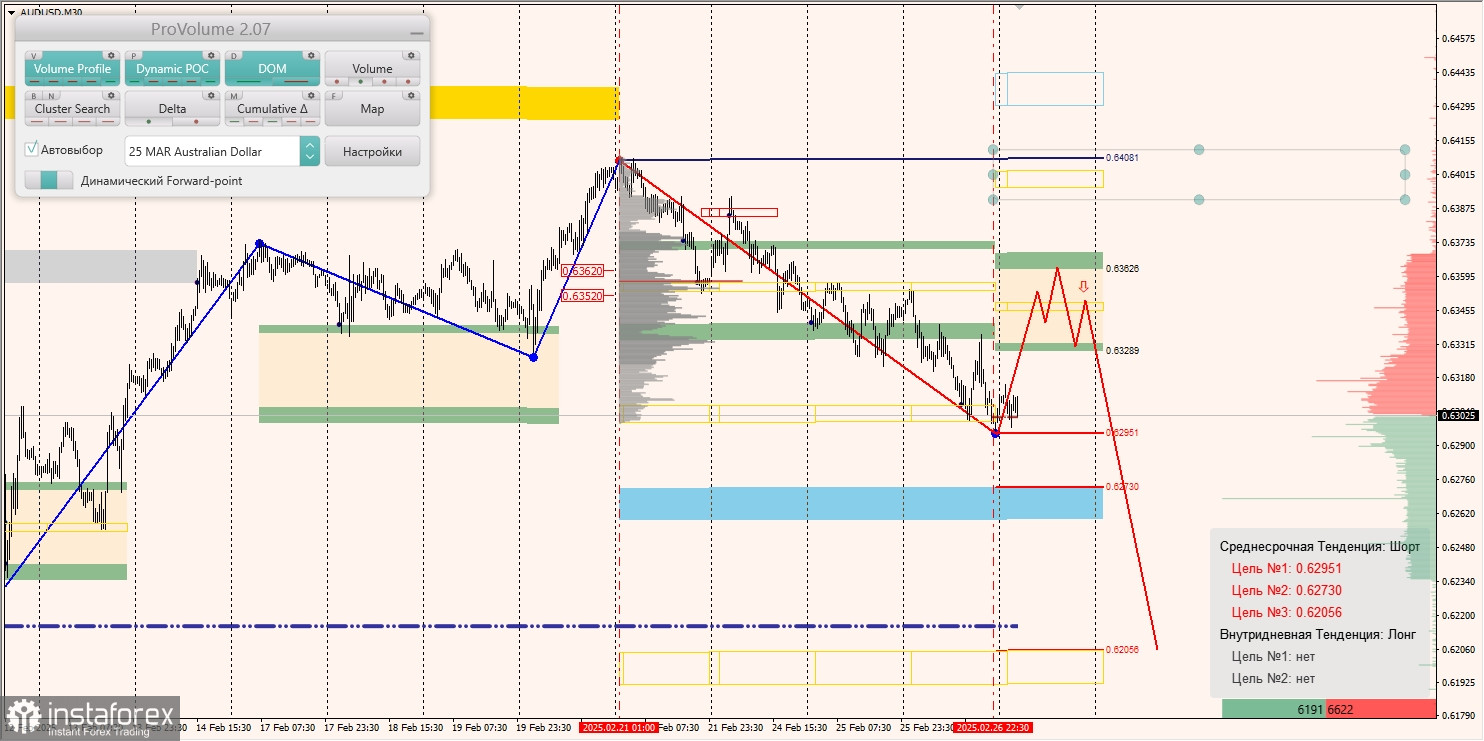Click the 0.63626 level label
This screenshot has height=741, width=1484.
(1122, 269)
